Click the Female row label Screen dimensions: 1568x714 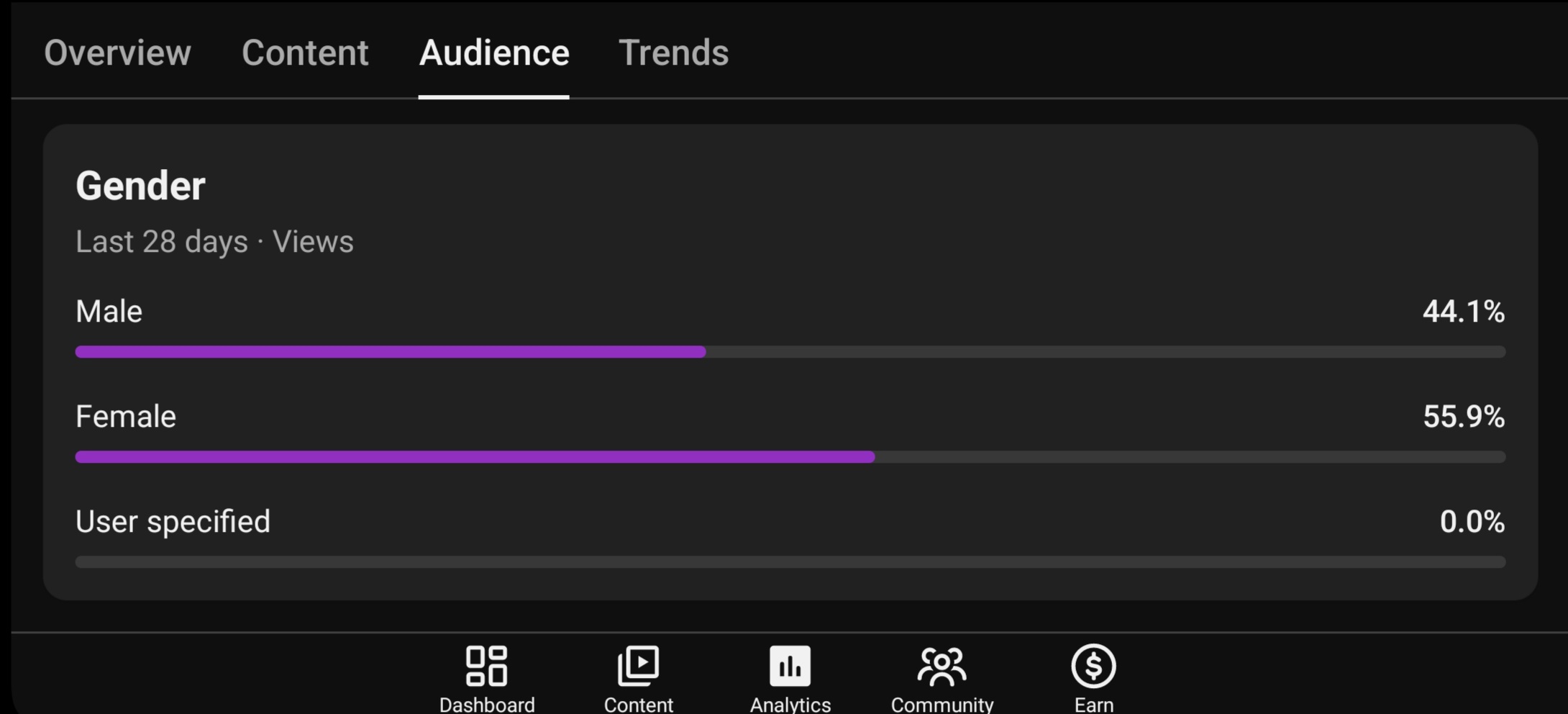126,417
